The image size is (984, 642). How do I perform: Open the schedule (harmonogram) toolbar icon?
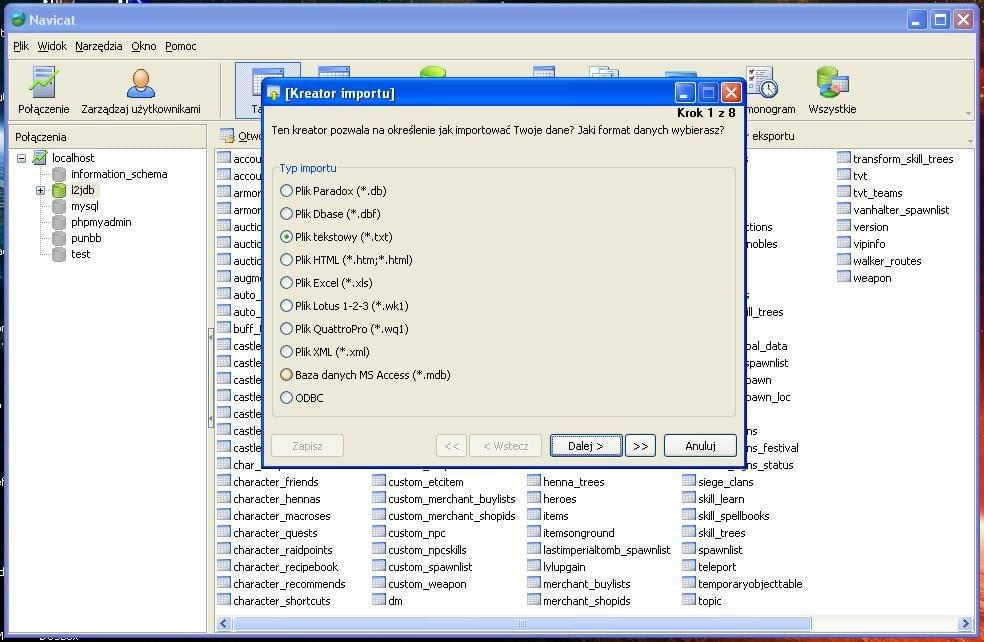click(762, 82)
